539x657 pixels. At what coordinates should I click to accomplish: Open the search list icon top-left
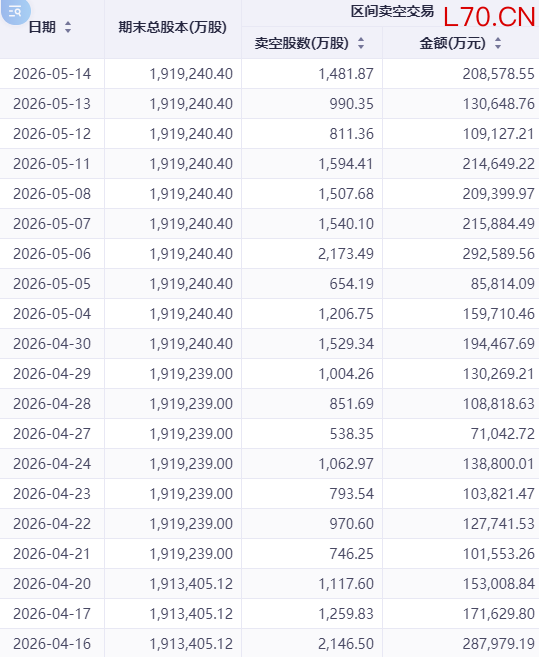pyautogui.click(x=15, y=11)
